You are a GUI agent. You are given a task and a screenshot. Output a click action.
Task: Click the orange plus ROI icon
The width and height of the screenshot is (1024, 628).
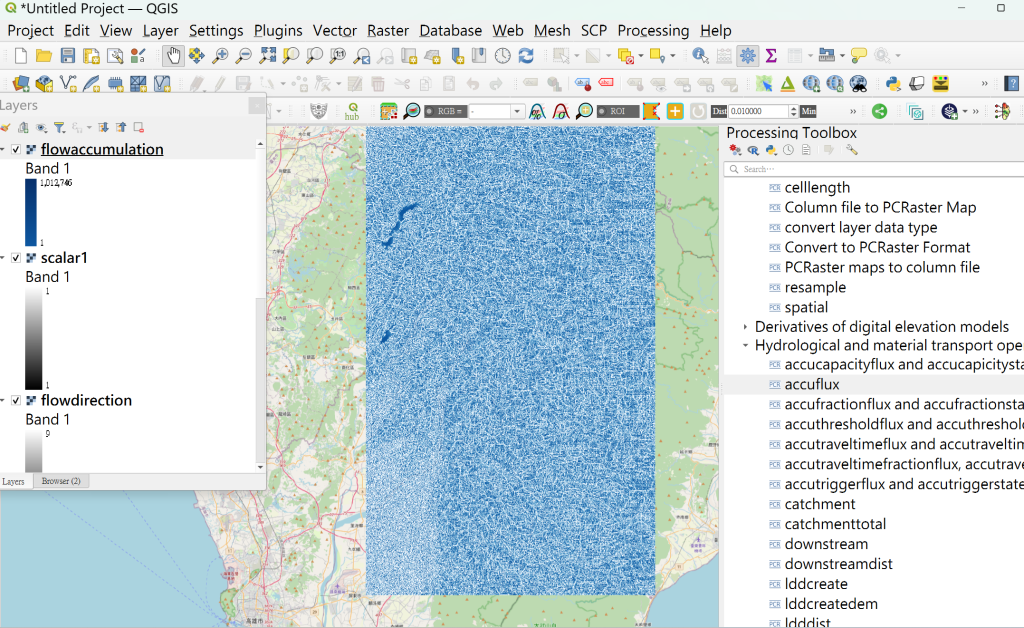pos(675,111)
